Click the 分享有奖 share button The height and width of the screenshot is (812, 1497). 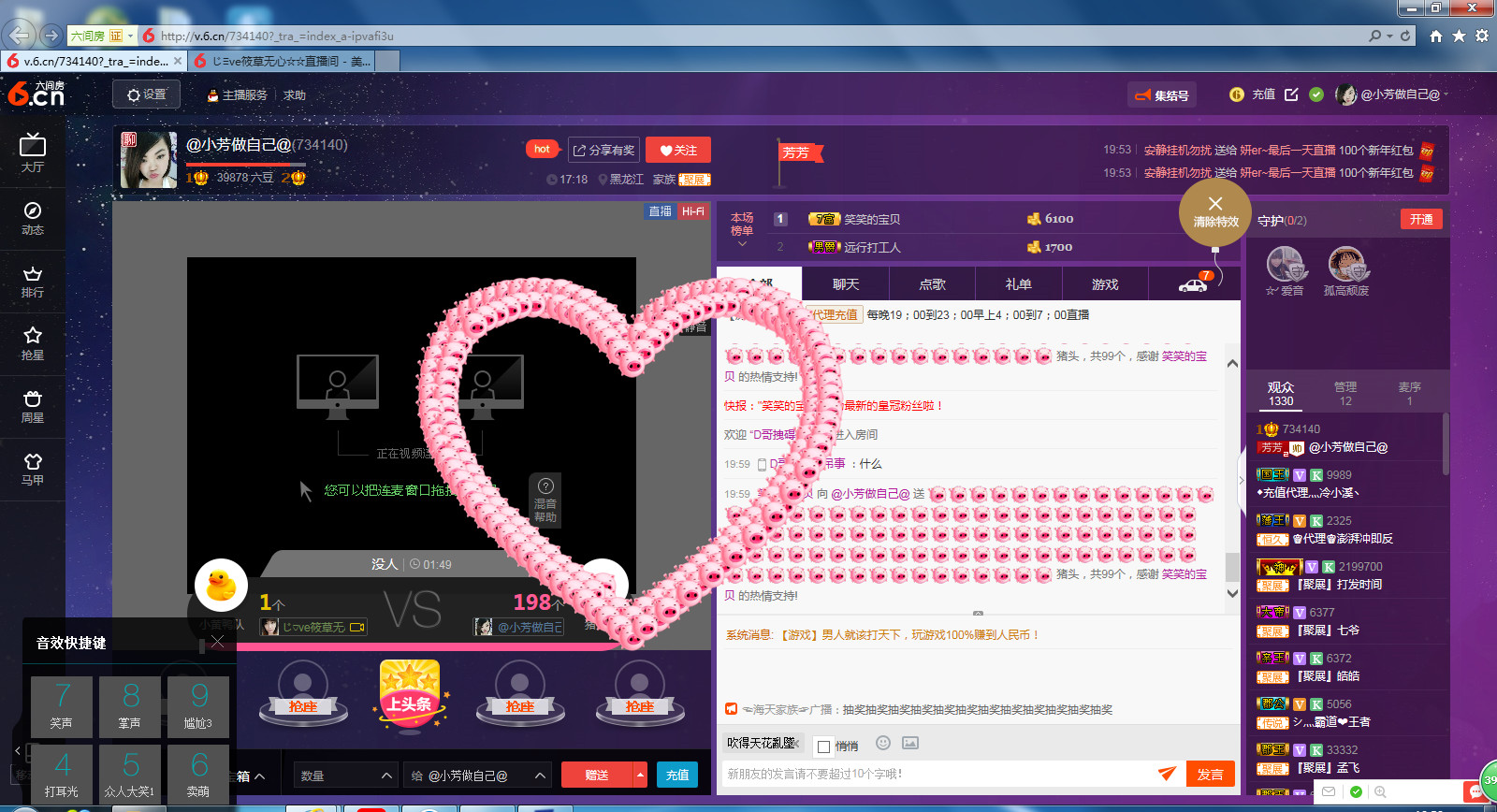(x=603, y=150)
